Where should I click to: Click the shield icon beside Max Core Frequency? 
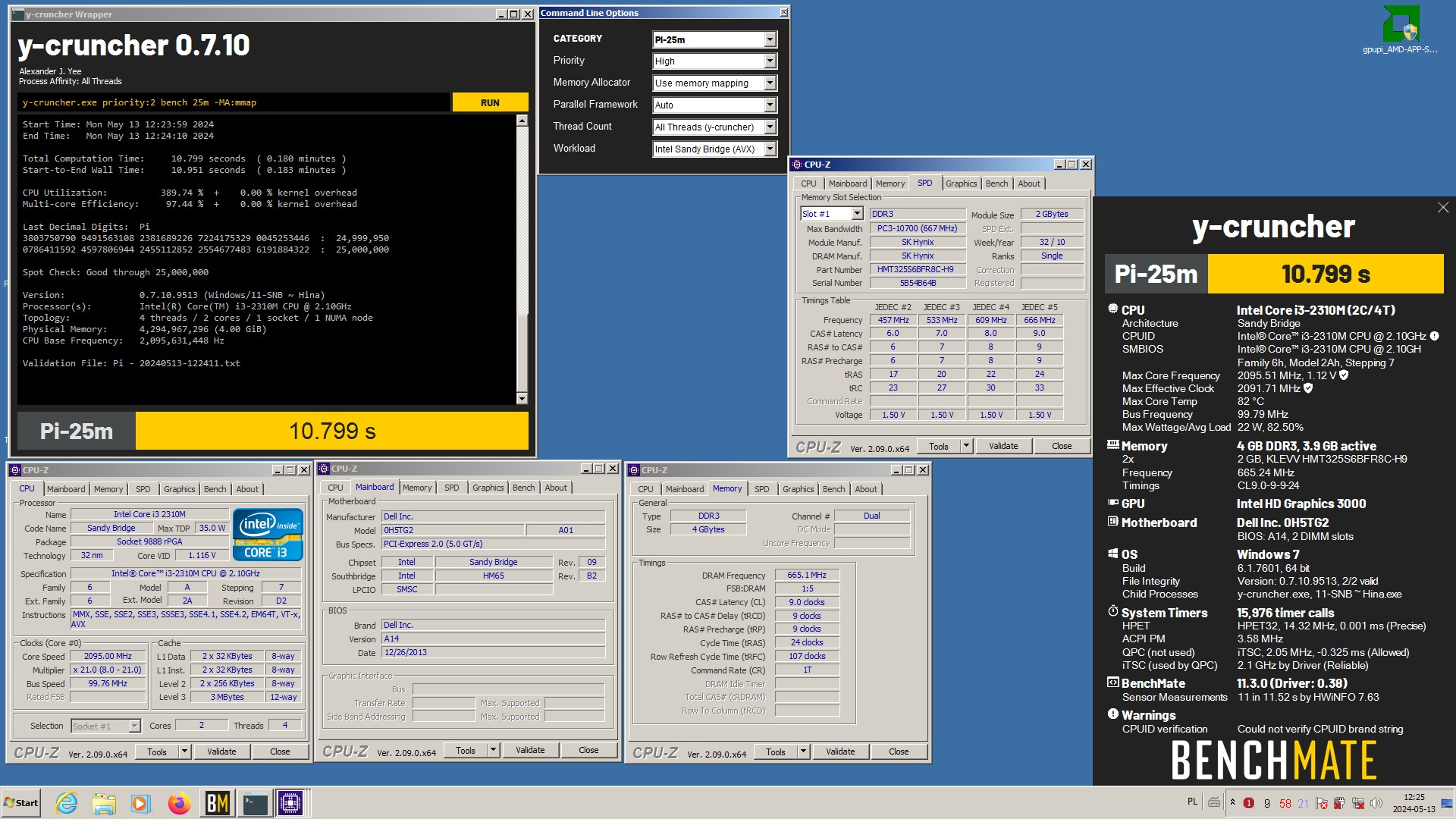coord(1344,375)
